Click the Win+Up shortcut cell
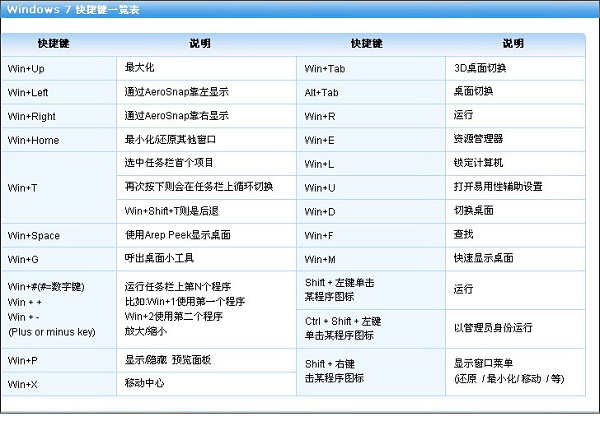Viewport: 600px width, 421px height. tap(27, 68)
